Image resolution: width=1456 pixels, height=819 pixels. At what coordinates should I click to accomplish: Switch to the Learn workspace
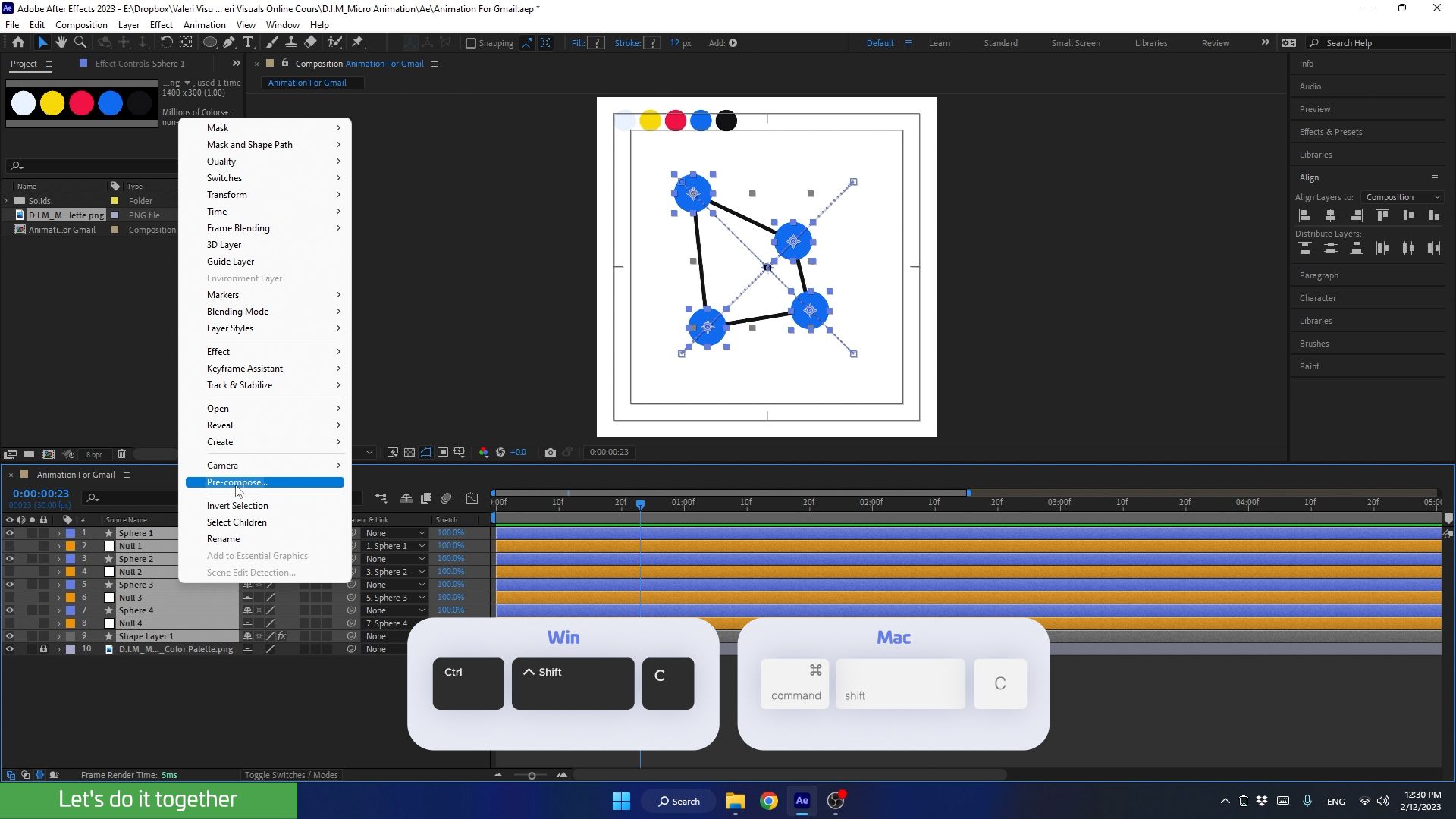click(x=939, y=43)
